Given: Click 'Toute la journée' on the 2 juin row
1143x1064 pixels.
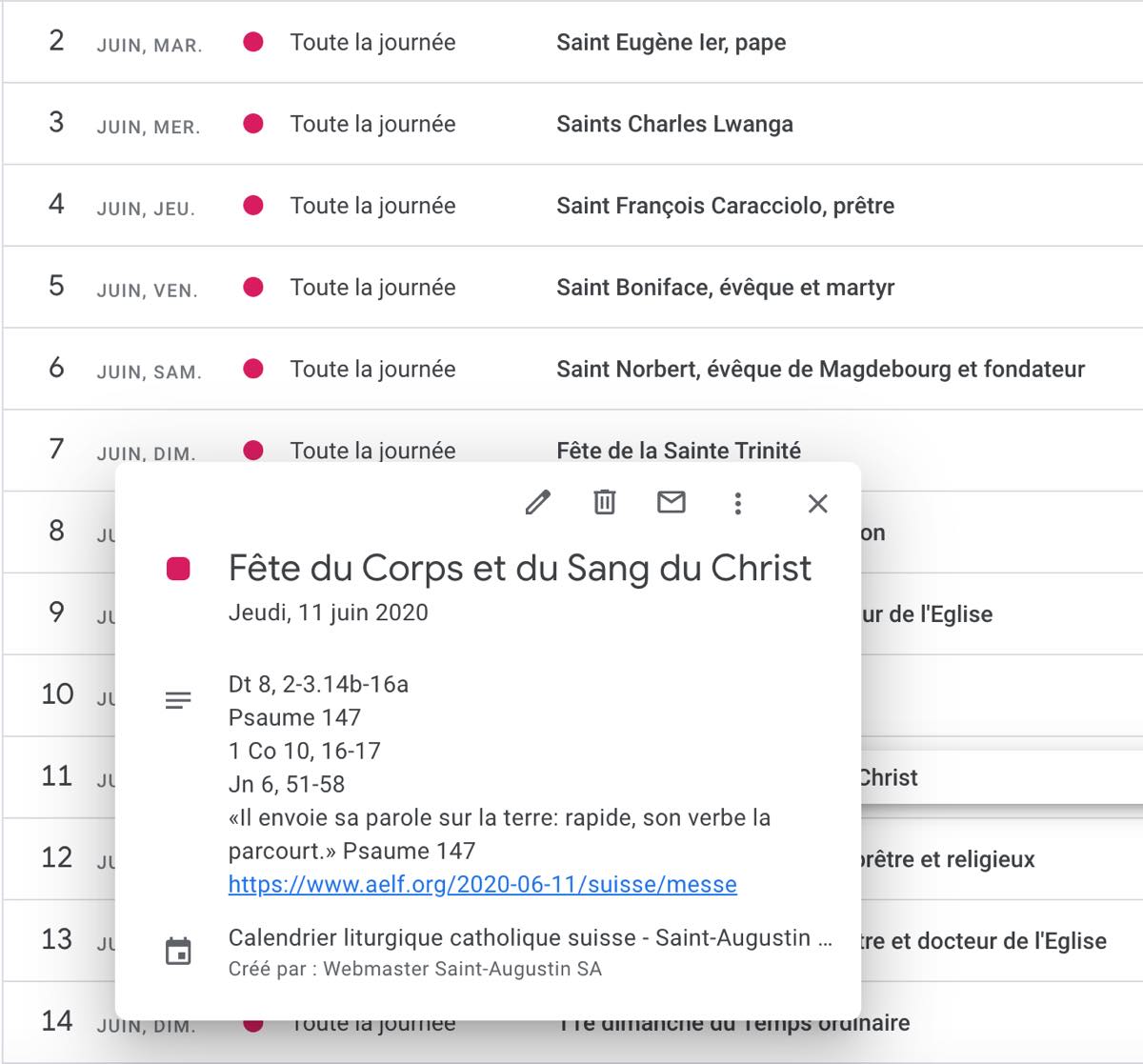Looking at the screenshot, I should [x=372, y=42].
